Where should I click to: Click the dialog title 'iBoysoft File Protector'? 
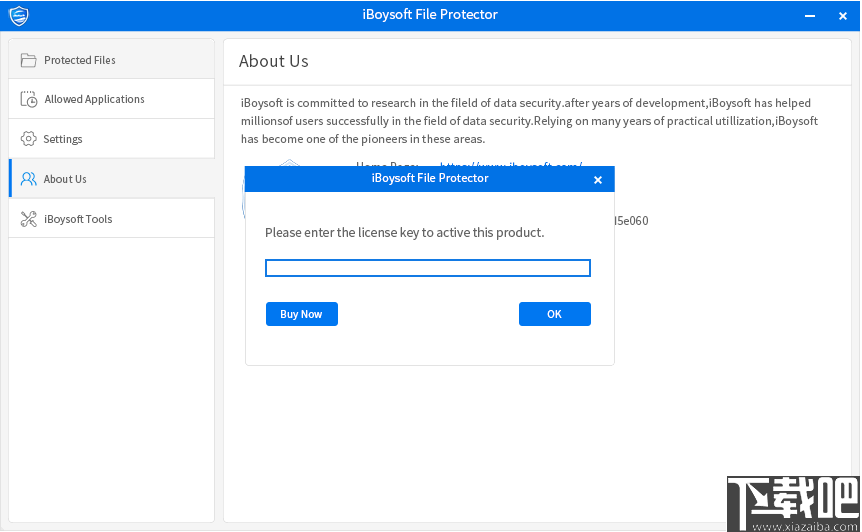(x=430, y=178)
